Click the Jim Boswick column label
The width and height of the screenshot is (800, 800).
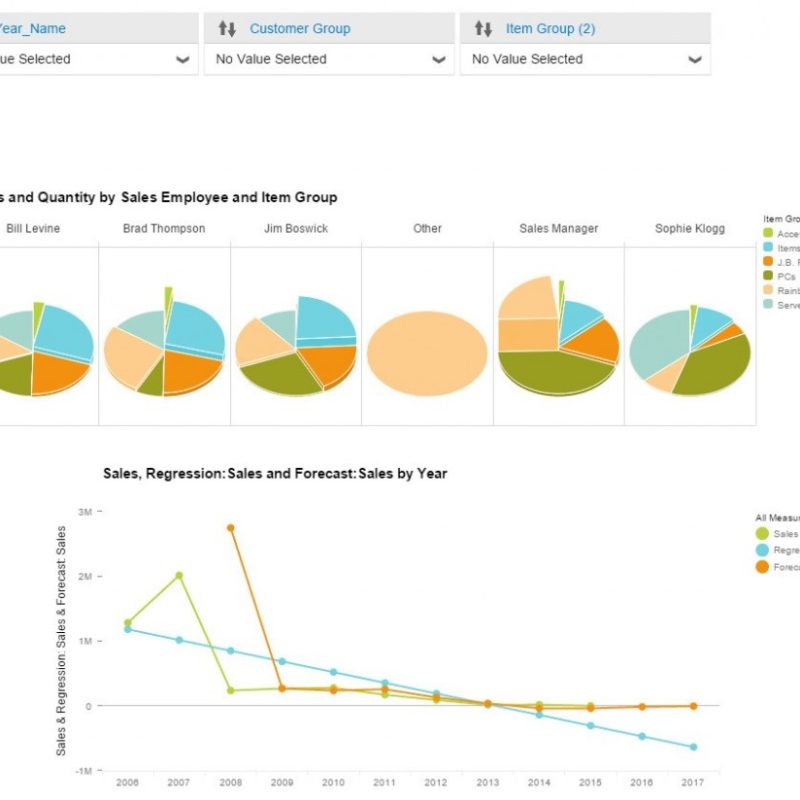point(296,229)
